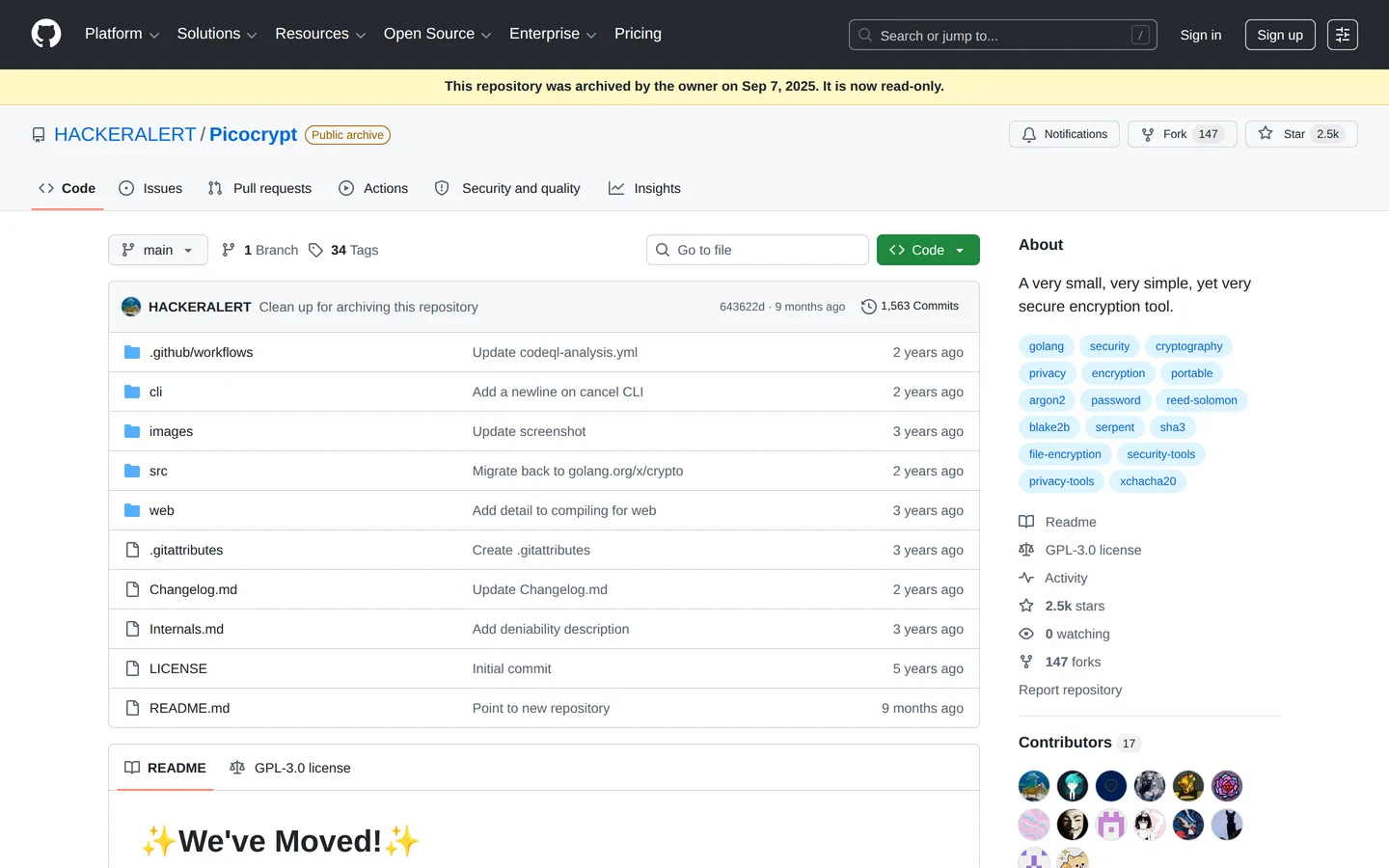
Task: Click the book icon beside Readme
Action: [x=1026, y=522]
